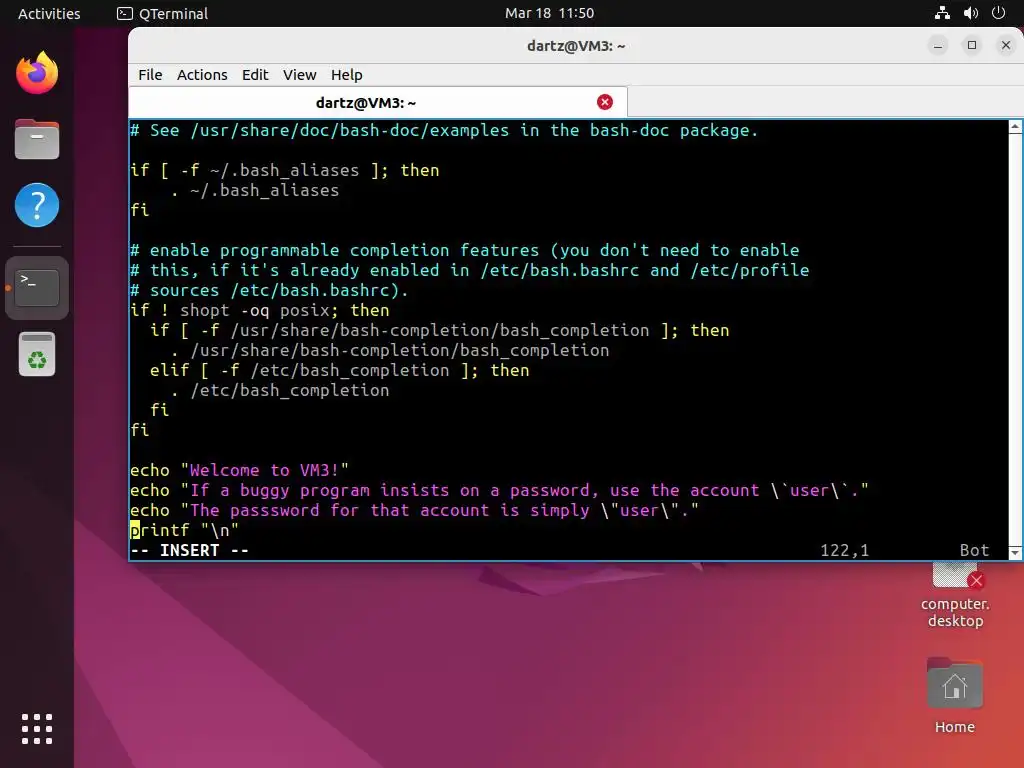Click the line '# sources /etc/bash.bashrc).'
Viewport: 1024px width, 768px height.
pyautogui.click(x=269, y=290)
